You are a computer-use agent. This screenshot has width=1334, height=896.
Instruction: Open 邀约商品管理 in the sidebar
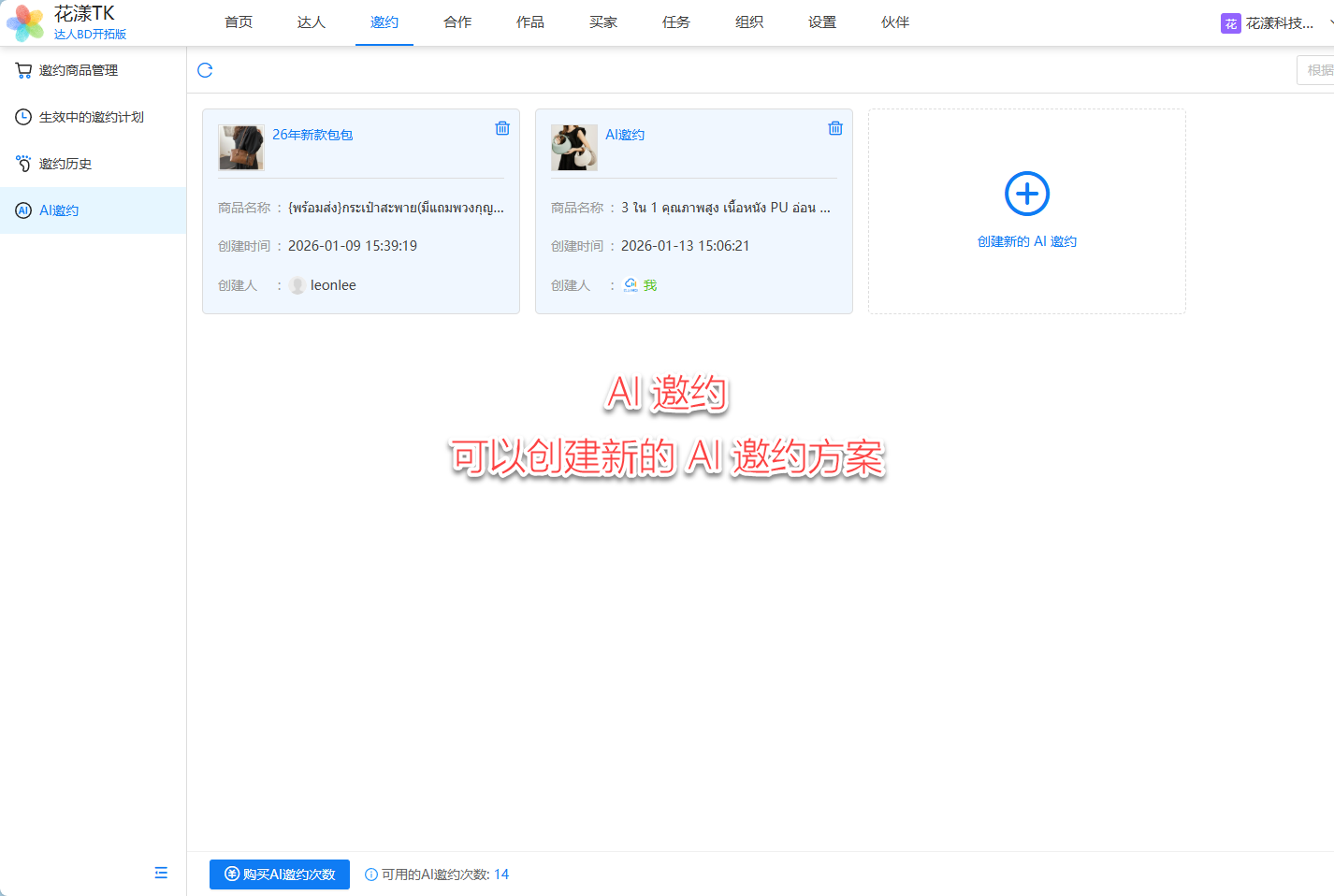pos(79,70)
